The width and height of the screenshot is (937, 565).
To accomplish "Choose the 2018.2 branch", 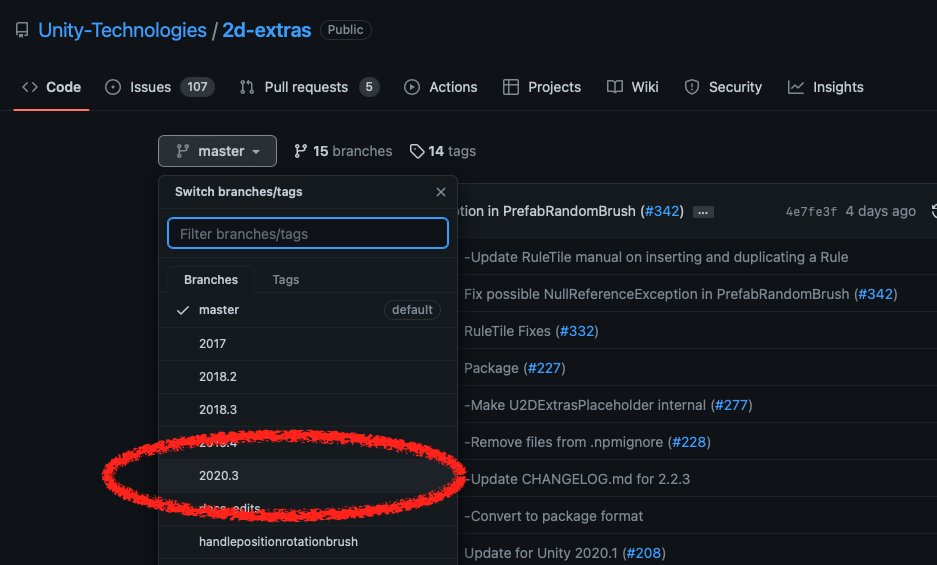I will tap(218, 377).
